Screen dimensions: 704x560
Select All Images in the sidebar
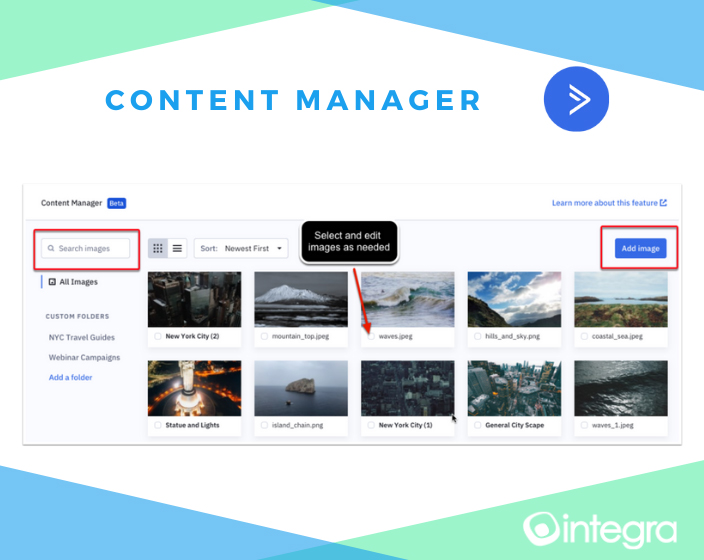coord(78,282)
